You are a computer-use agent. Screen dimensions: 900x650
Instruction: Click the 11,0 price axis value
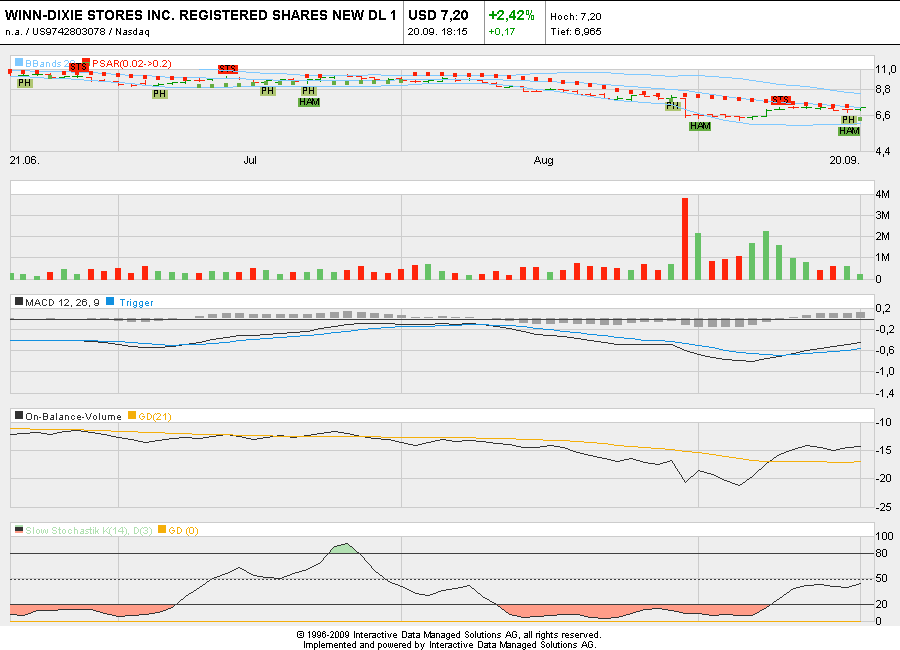(886, 69)
